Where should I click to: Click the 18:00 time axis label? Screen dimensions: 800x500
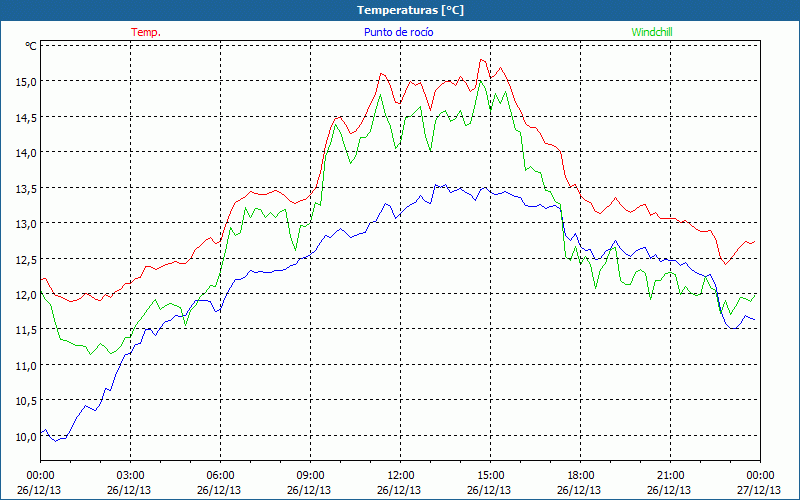coord(581,476)
